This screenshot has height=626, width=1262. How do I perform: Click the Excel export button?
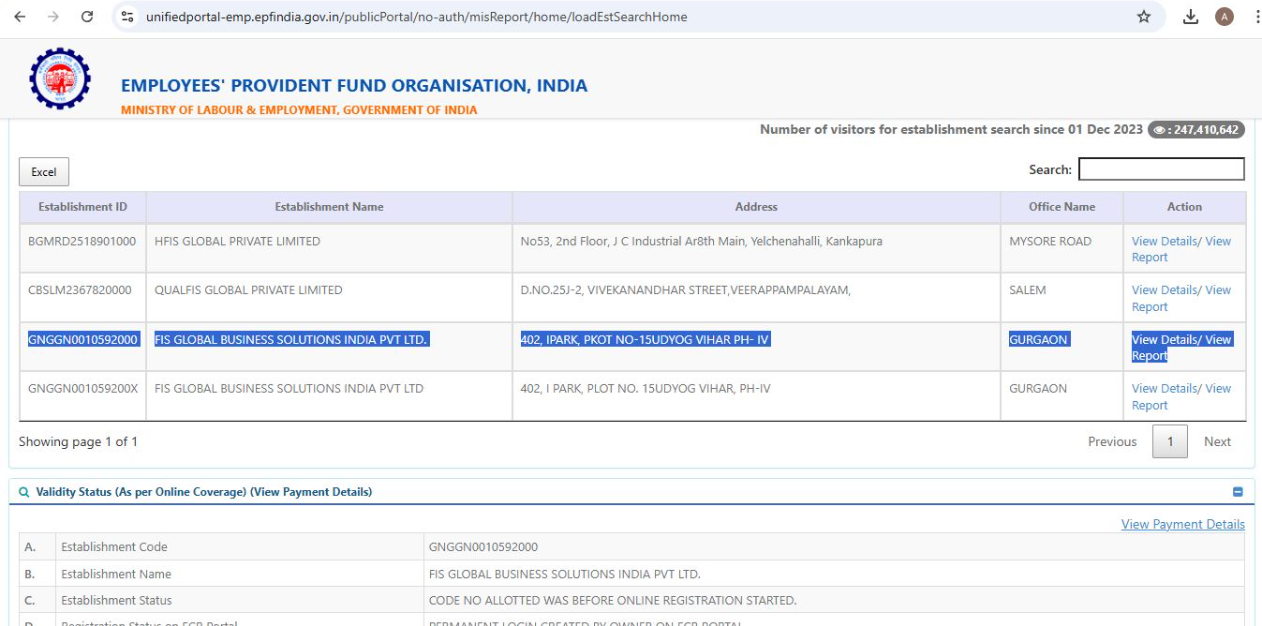coord(44,172)
